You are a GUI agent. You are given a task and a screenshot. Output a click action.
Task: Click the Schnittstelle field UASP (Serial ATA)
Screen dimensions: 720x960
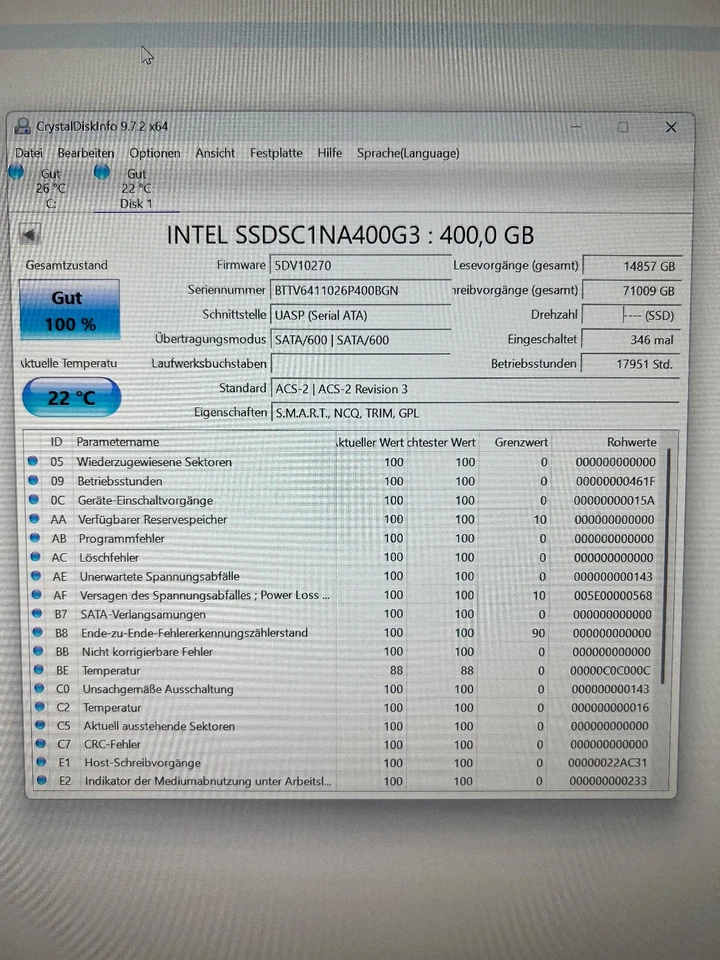(361, 315)
